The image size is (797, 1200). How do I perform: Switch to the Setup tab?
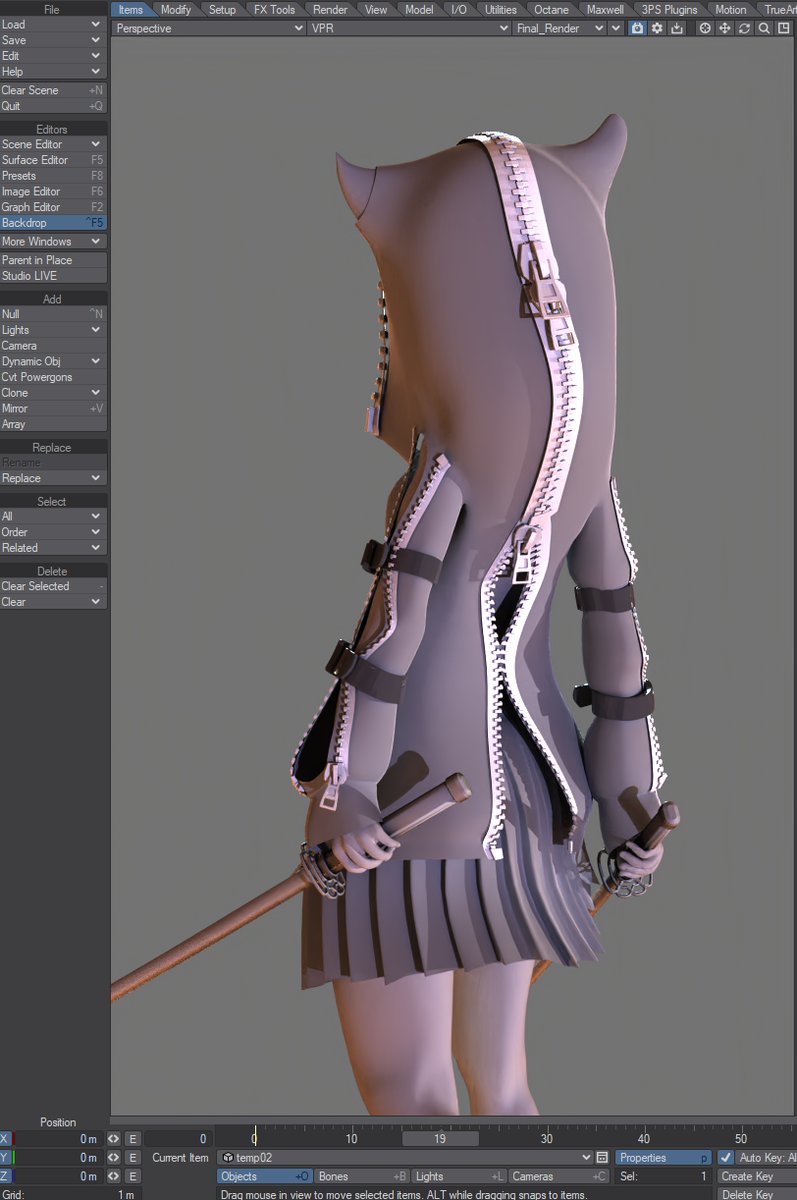[222, 9]
